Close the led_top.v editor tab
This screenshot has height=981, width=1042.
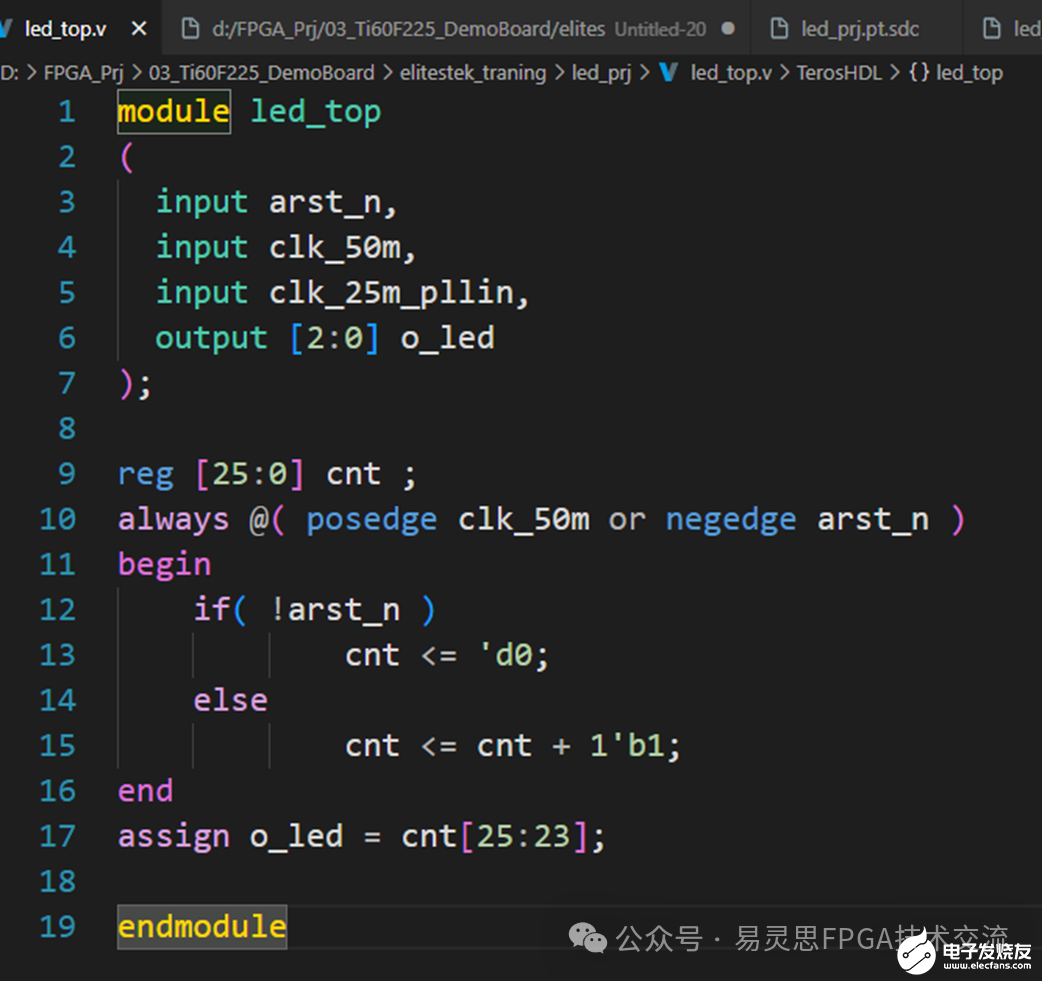click(x=139, y=29)
